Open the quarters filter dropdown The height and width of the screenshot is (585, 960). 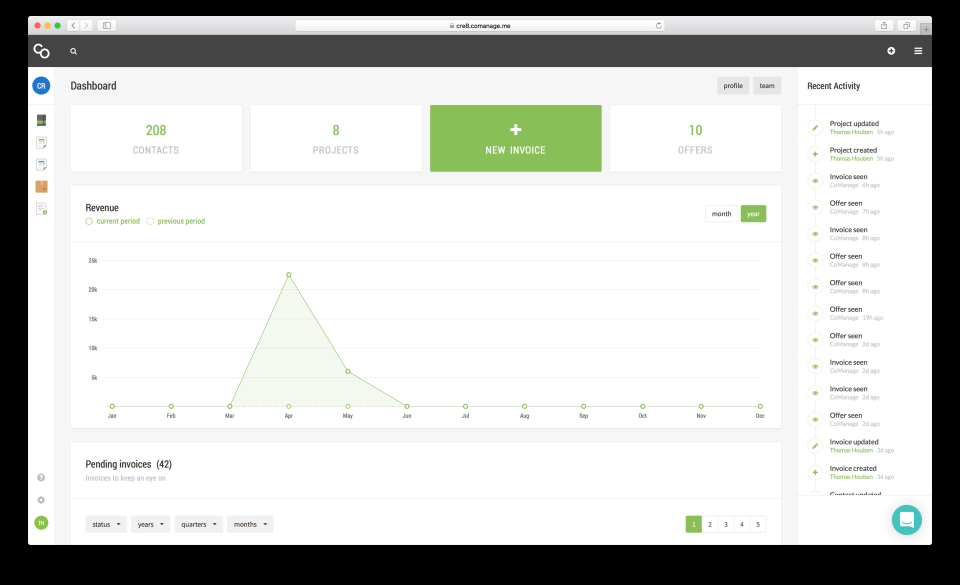[198, 523]
